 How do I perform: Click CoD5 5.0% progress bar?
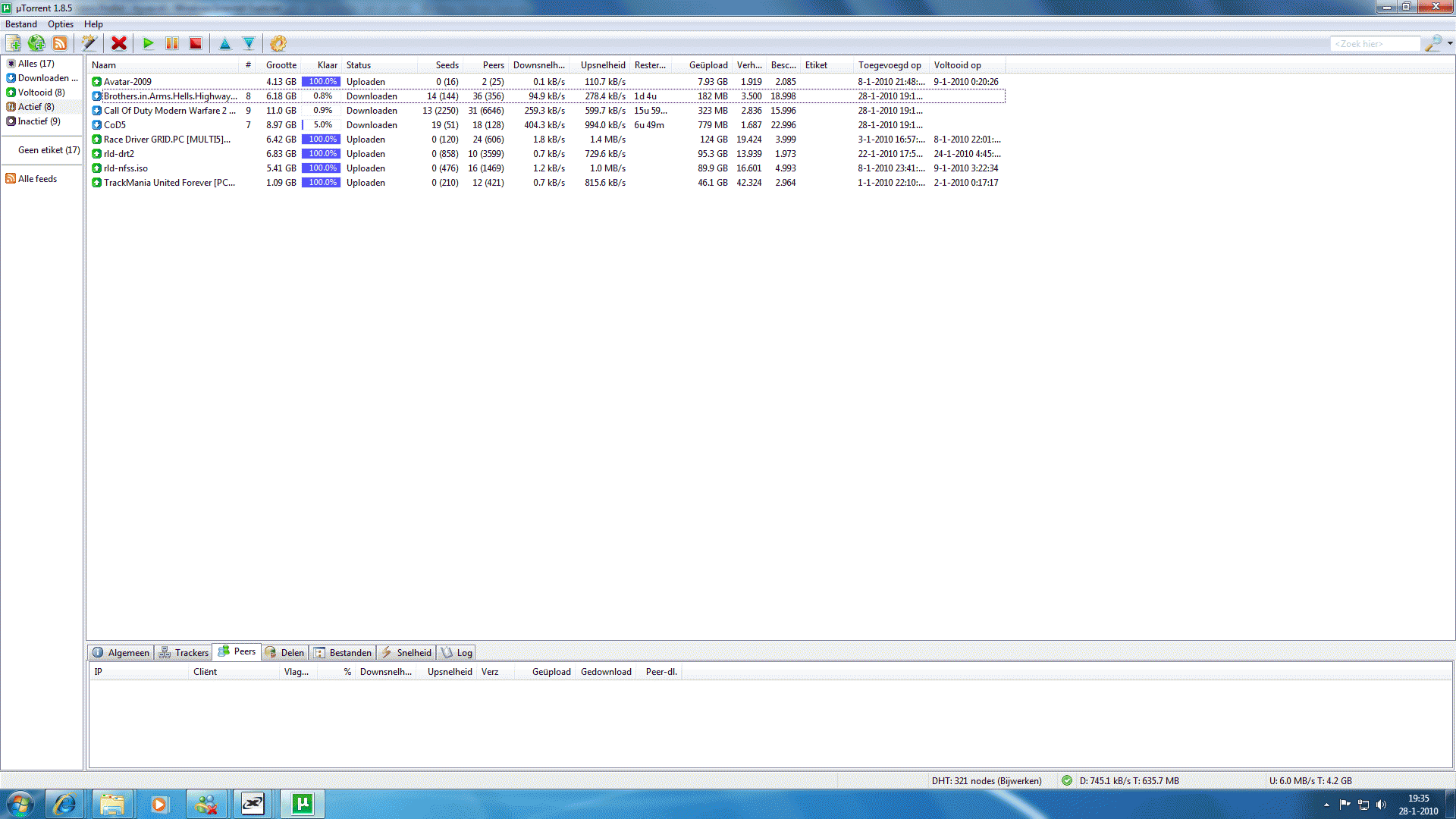tap(321, 125)
